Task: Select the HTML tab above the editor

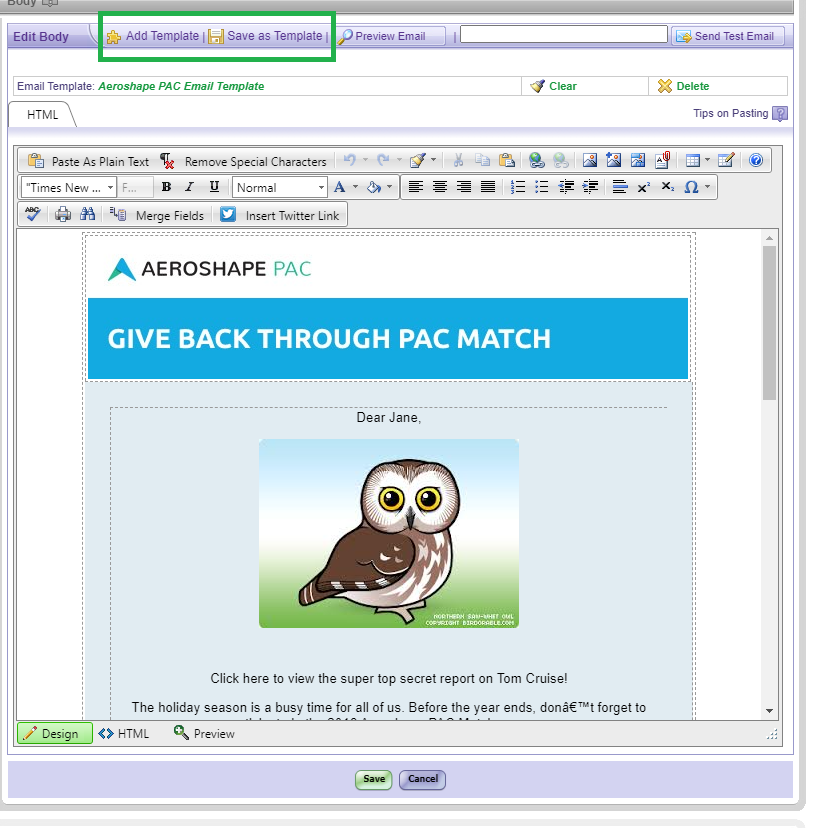Action: point(42,115)
